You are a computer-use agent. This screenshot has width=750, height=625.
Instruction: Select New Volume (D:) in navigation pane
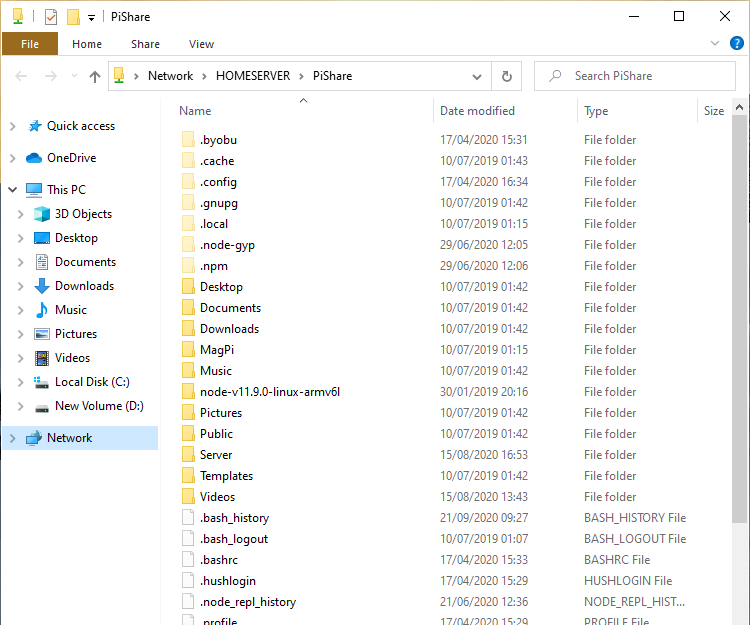coord(99,406)
